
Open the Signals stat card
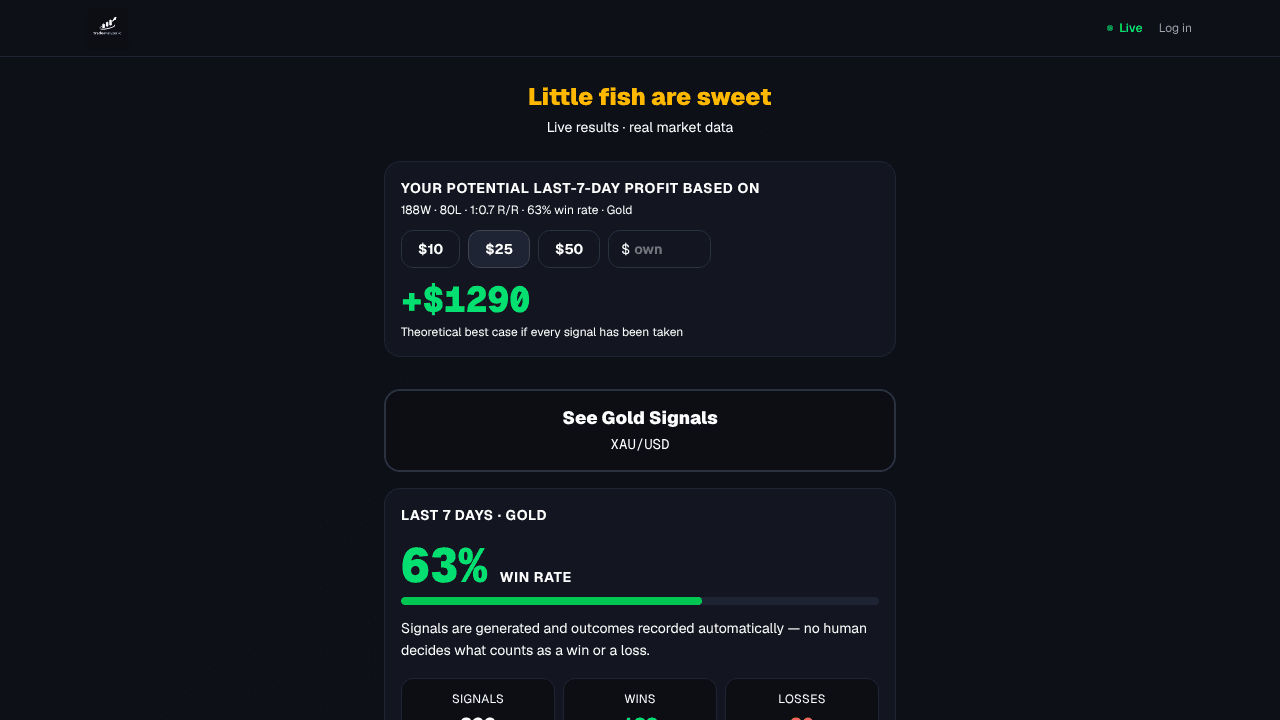478,699
